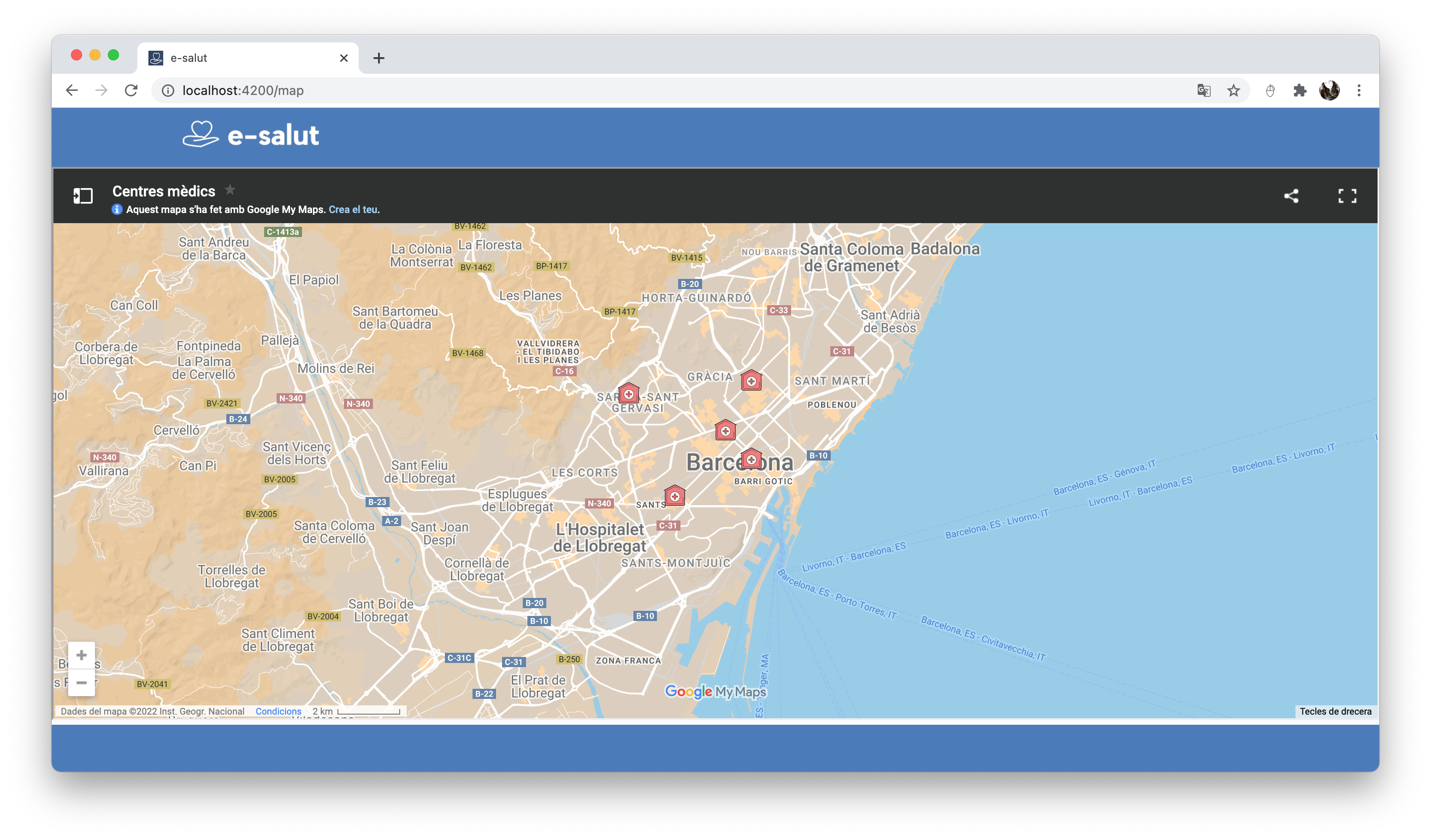
Task: Click the e-salut logo
Action: click(251, 135)
